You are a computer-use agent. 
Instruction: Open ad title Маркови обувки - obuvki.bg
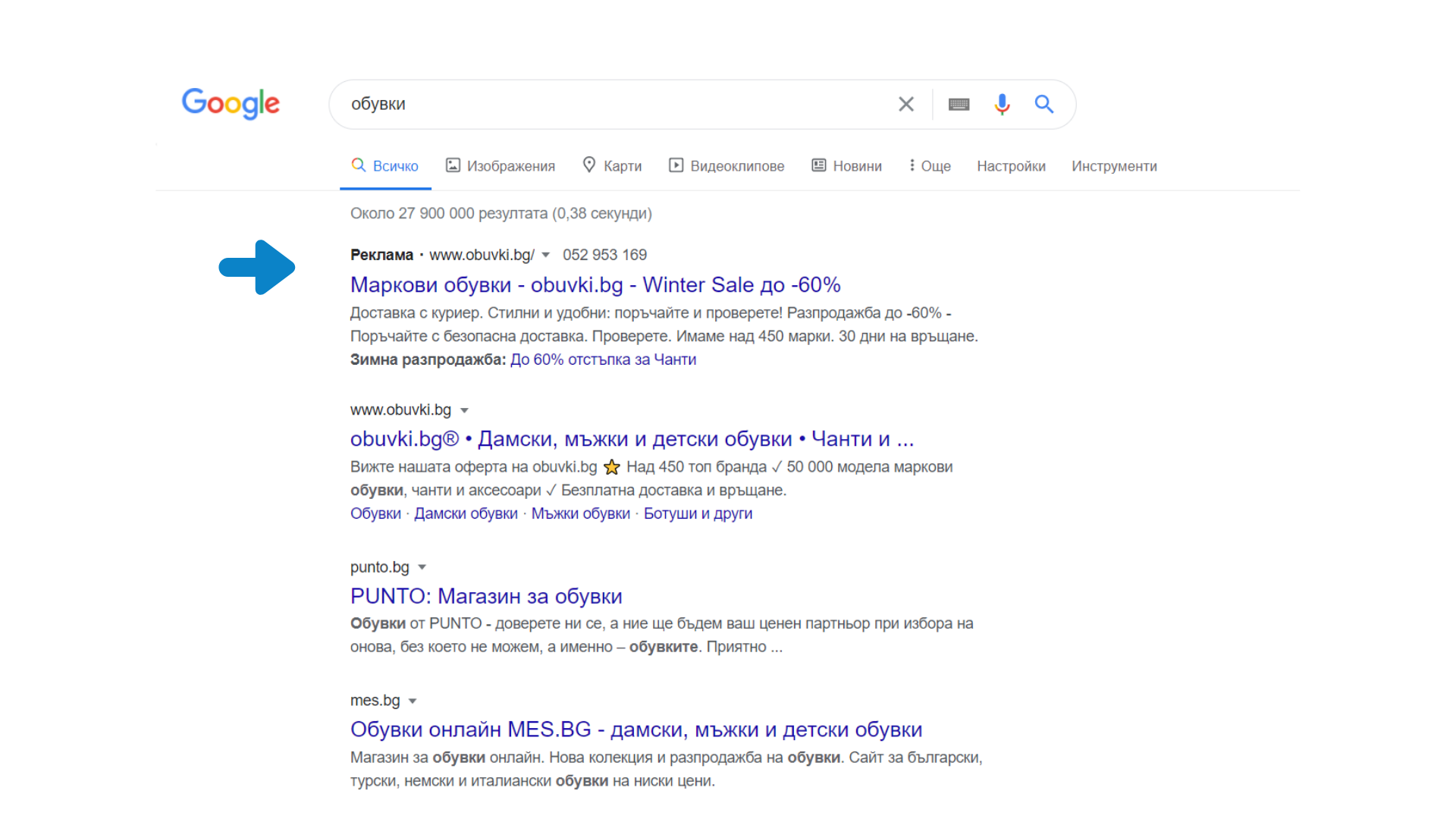point(595,285)
